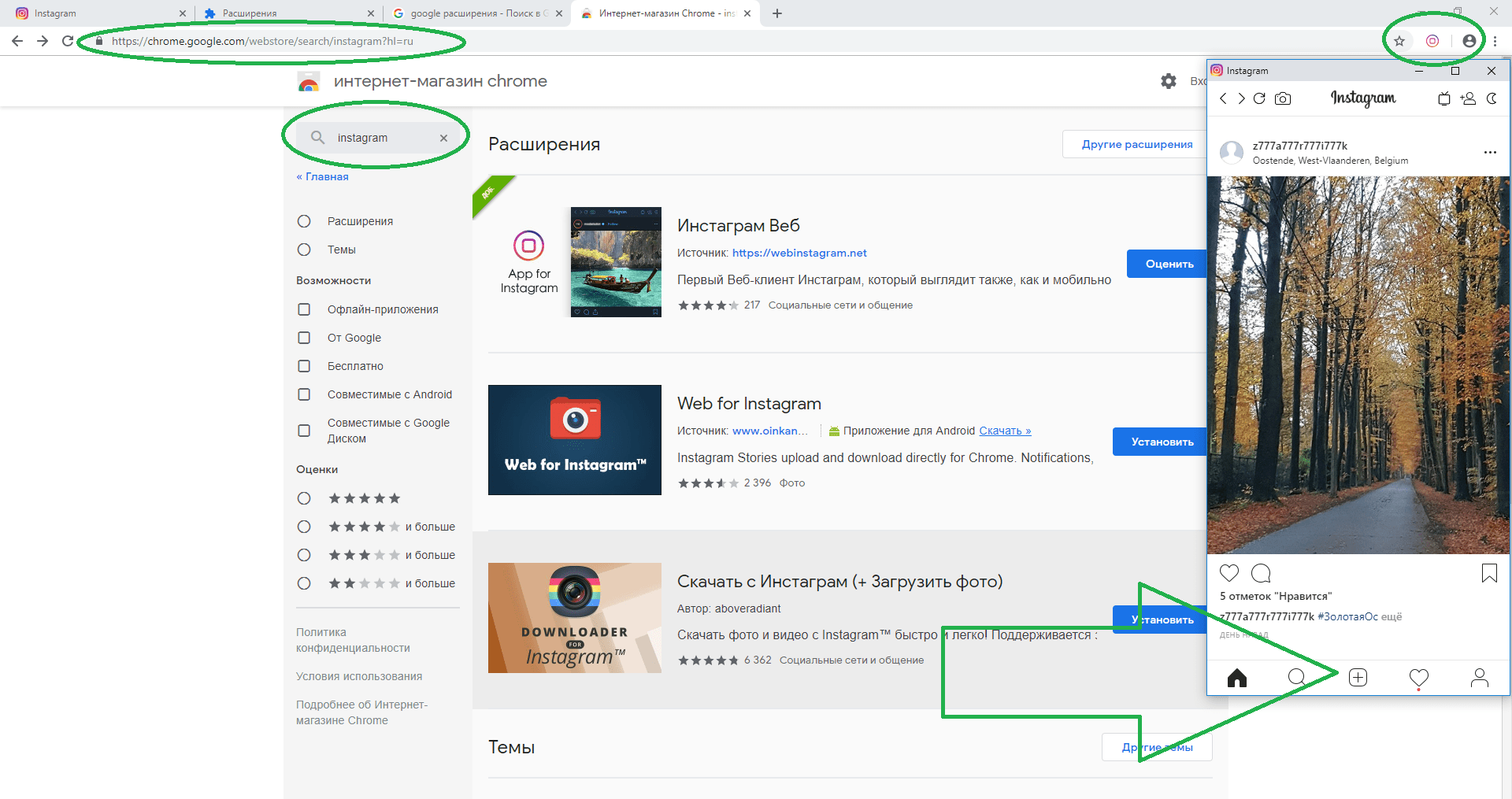
Task: Open the App for Instagram extension icon
Action: click(x=1432, y=41)
